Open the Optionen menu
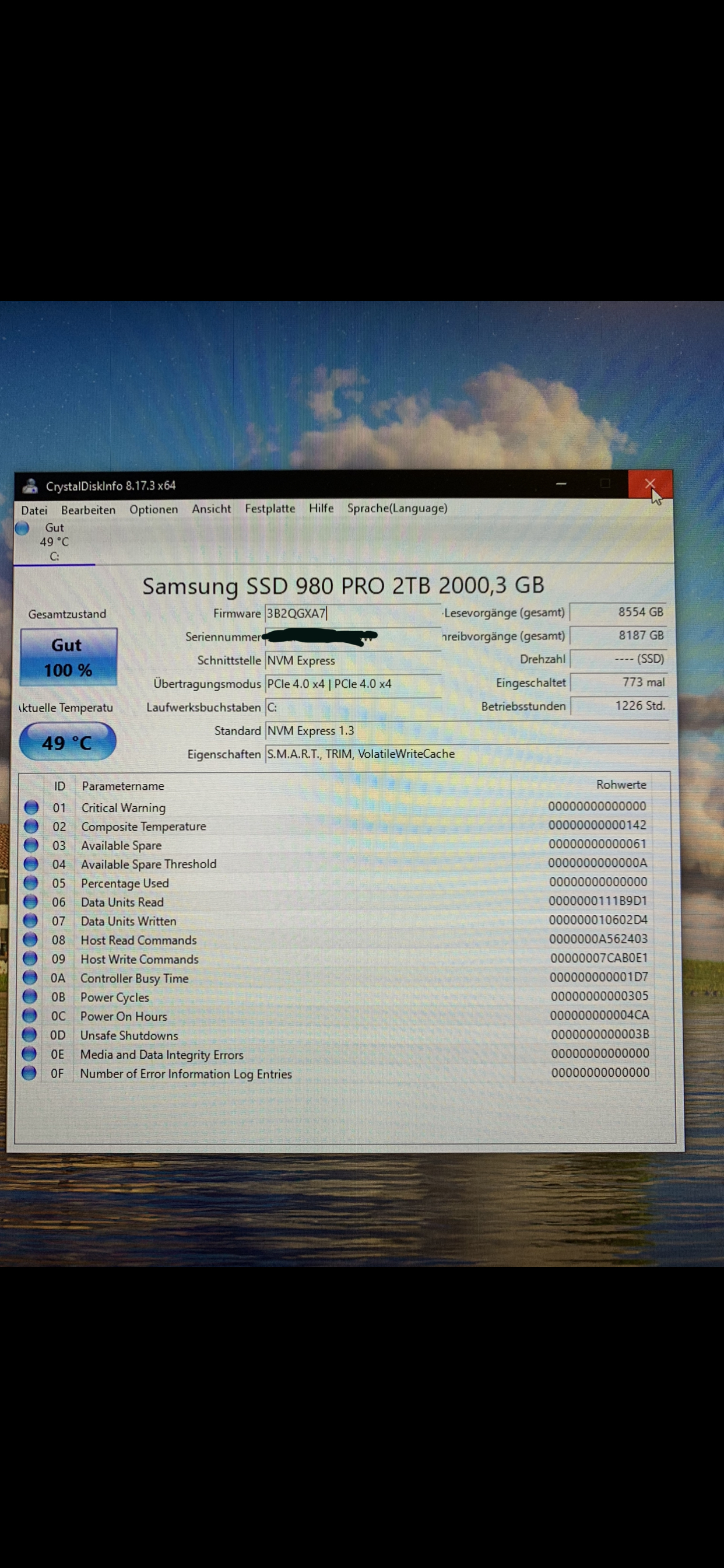The height and width of the screenshot is (1568, 724). (x=154, y=509)
